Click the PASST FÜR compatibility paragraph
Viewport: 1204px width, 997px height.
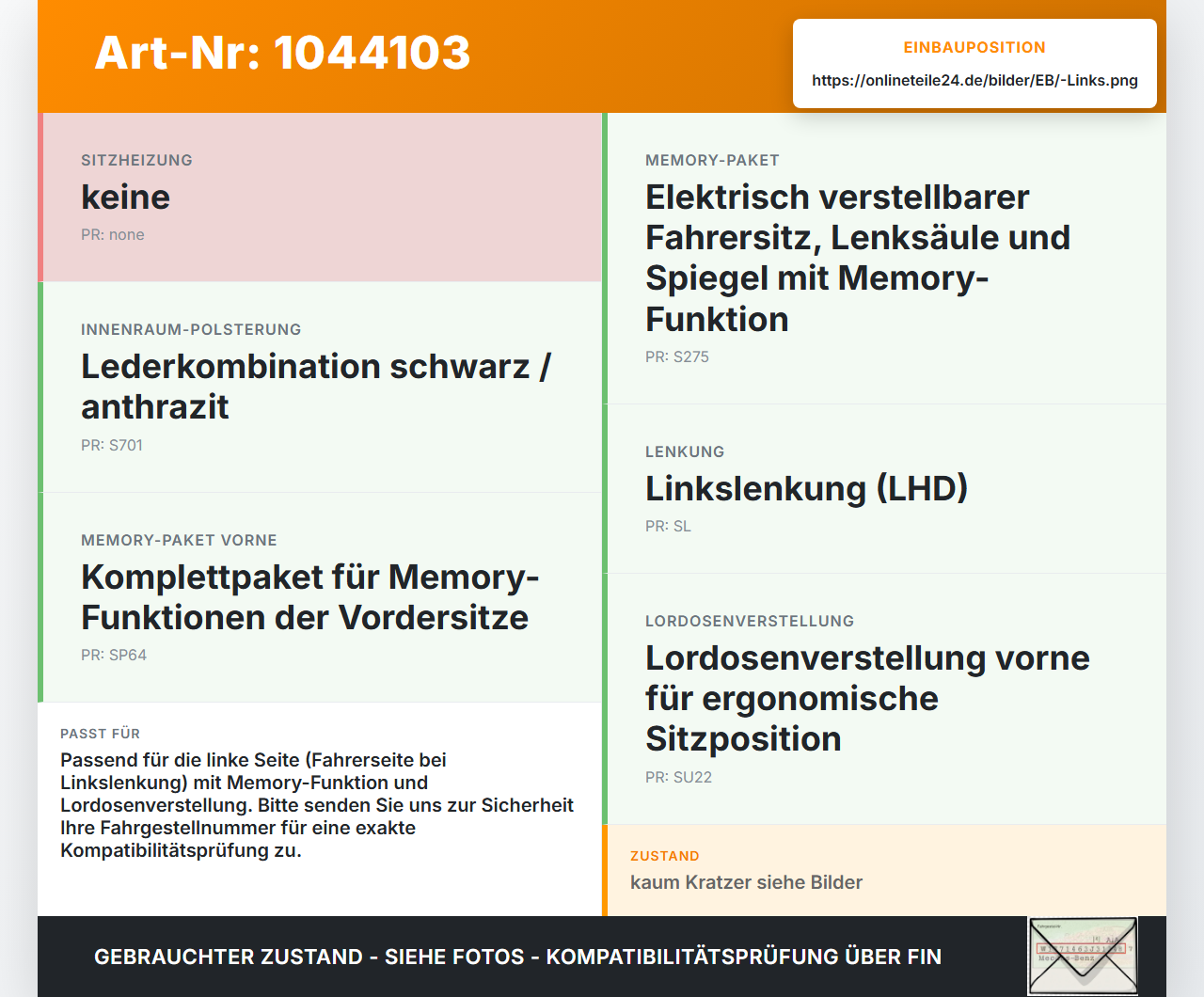317,805
